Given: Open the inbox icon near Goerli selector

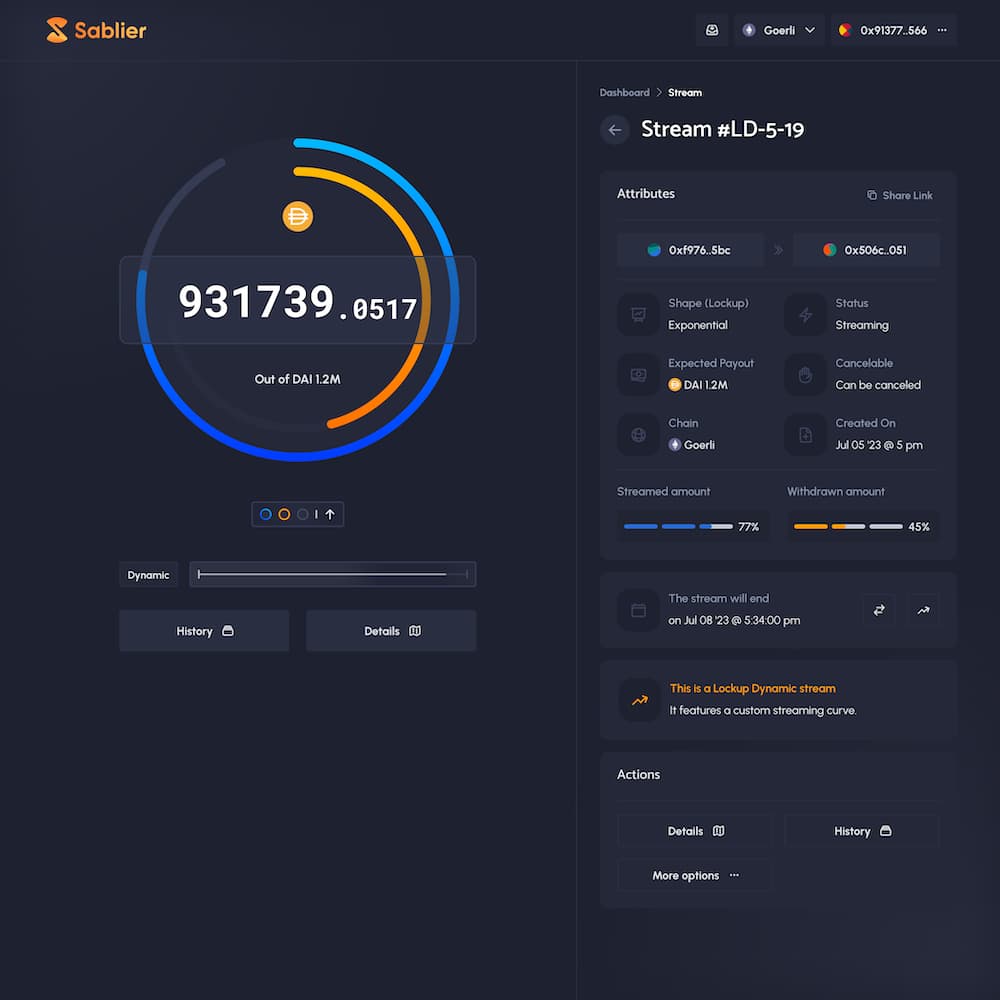Looking at the screenshot, I should [x=712, y=30].
